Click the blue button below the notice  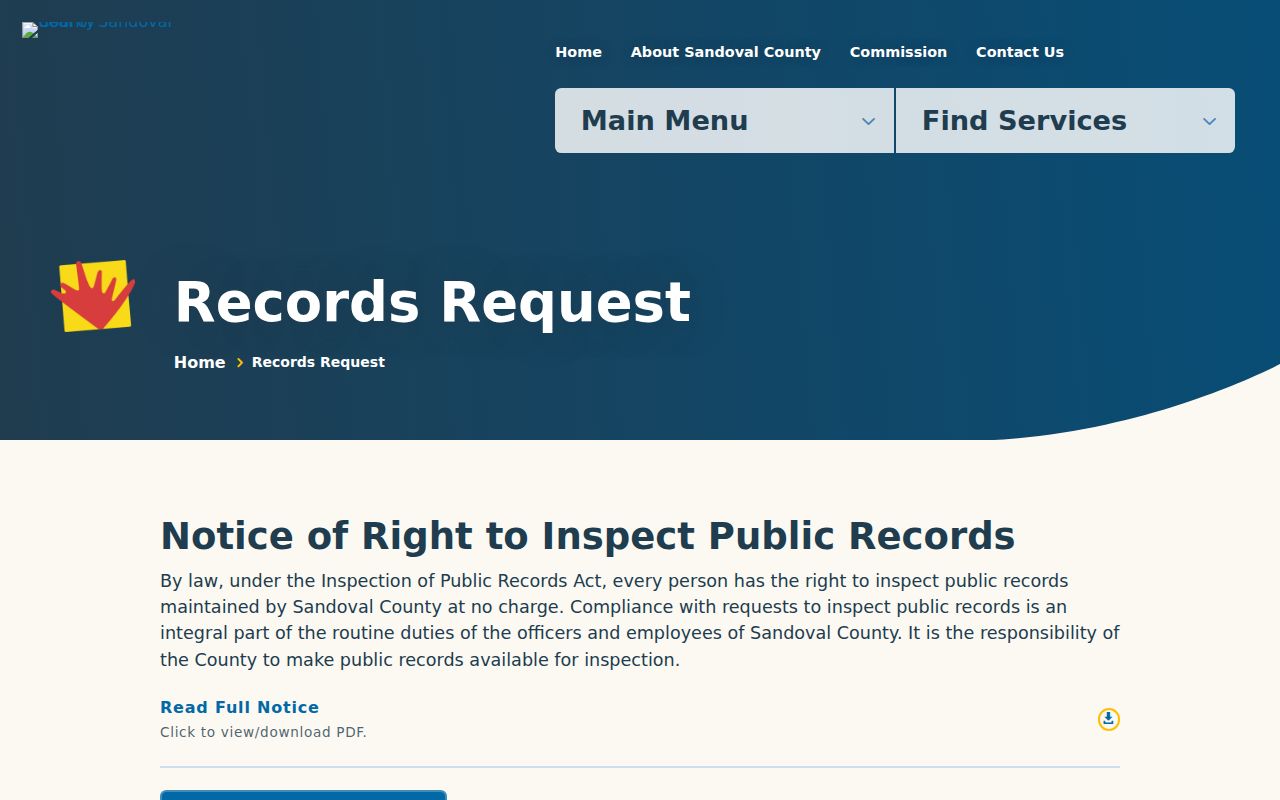pos(303,795)
